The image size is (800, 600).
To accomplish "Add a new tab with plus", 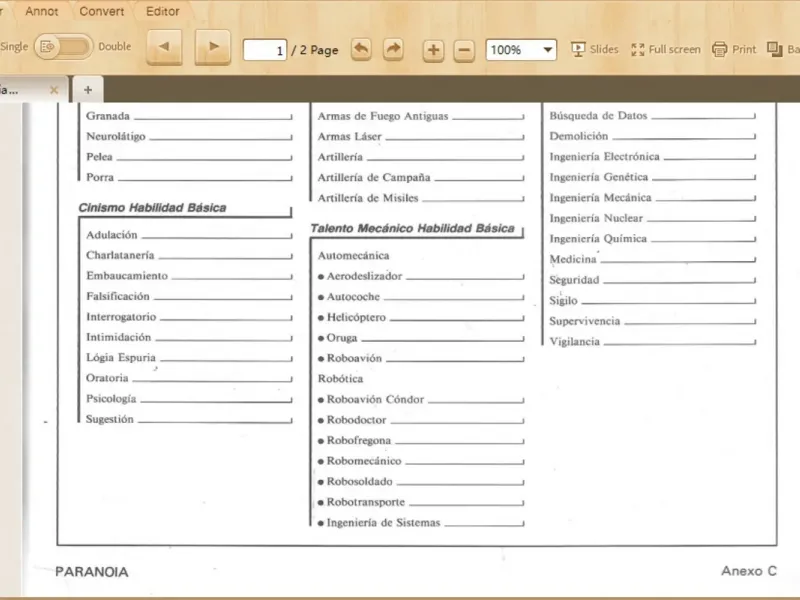I will pos(88,90).
